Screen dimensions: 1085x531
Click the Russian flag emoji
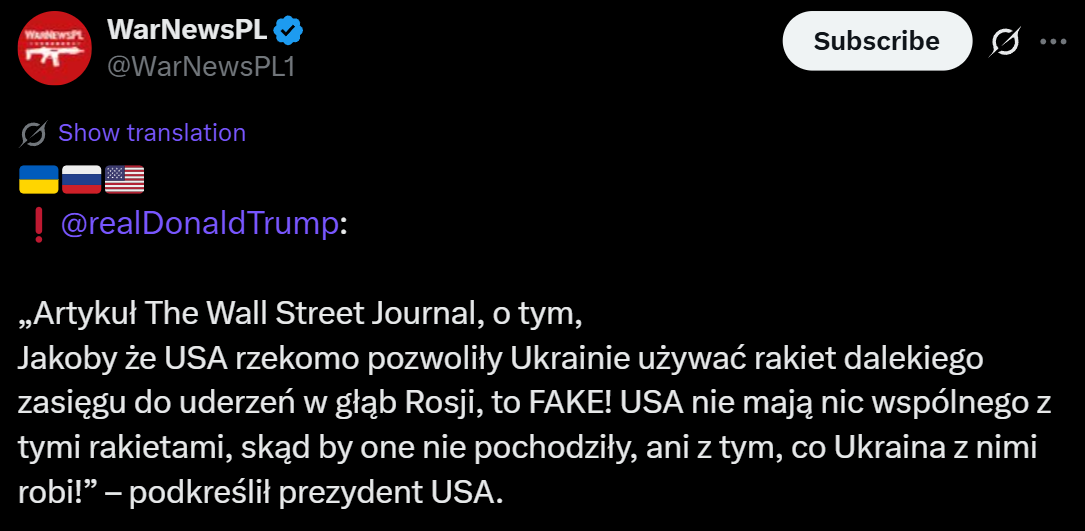coord(81,179)
